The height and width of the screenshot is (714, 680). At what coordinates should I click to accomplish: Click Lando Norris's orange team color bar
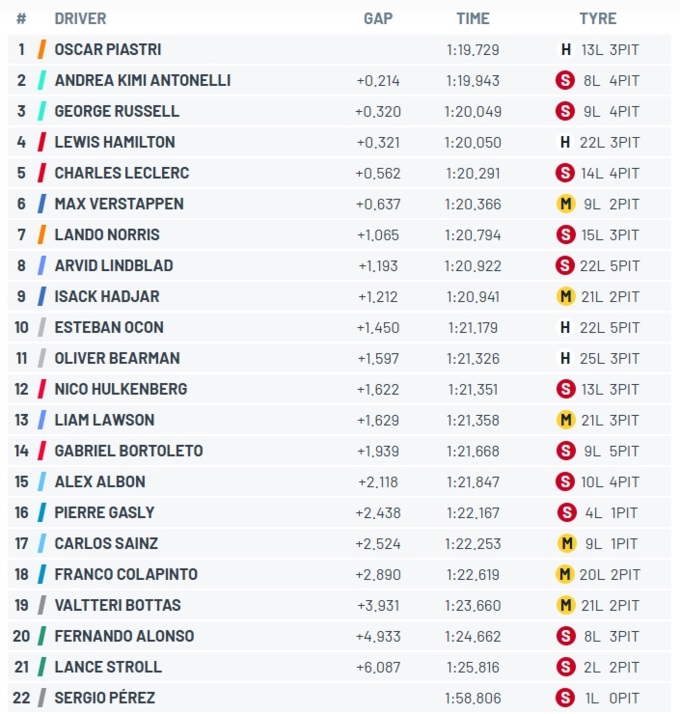pos(41,235)
